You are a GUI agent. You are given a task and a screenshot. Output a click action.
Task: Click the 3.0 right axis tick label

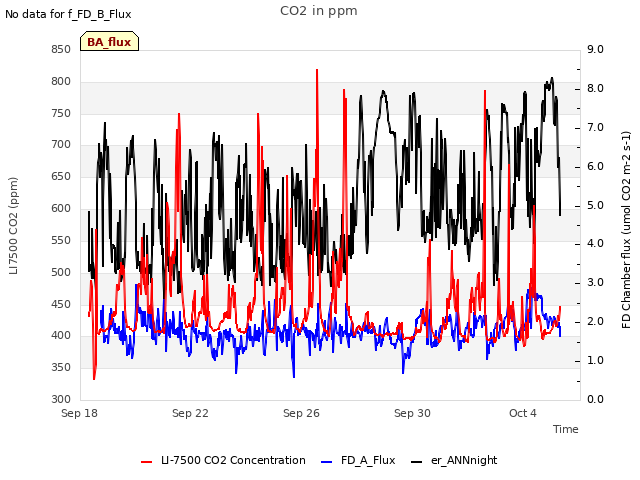(596, 282)
